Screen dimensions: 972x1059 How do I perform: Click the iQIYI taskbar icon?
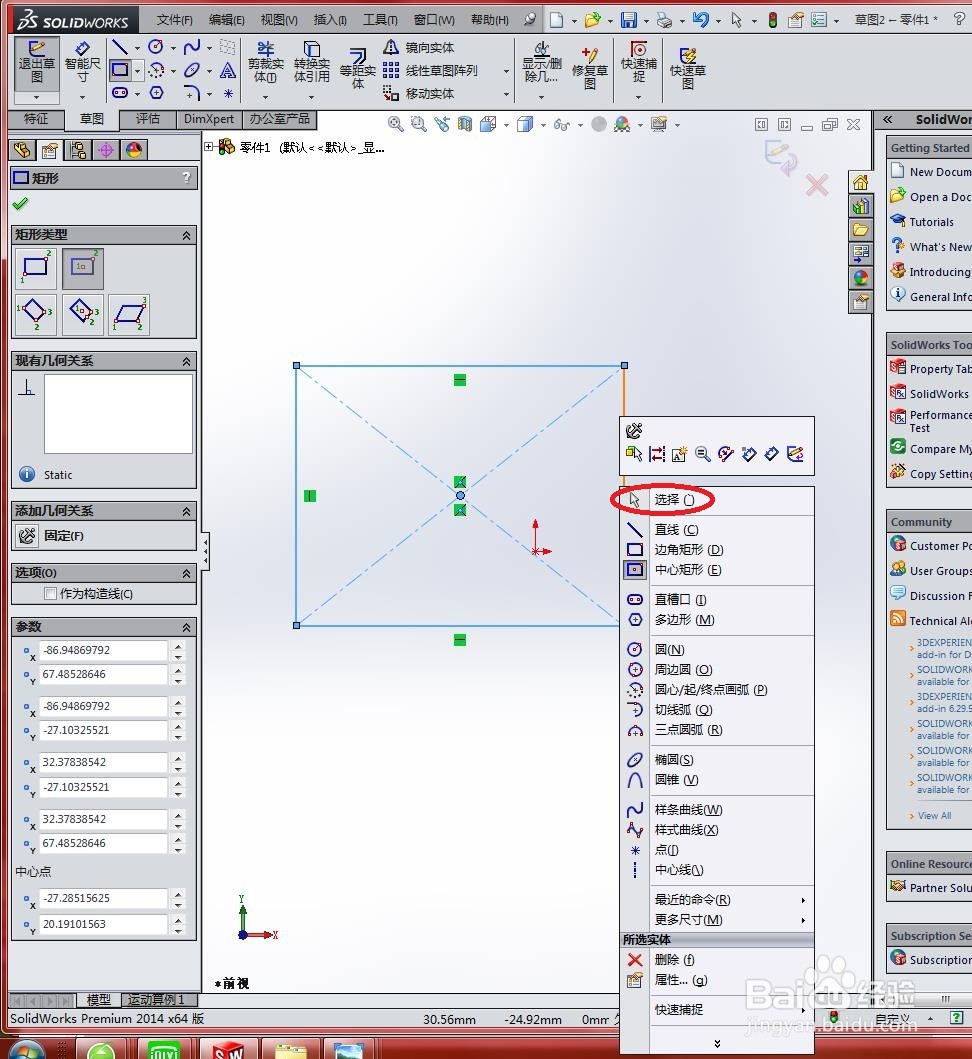point(165,1049)
